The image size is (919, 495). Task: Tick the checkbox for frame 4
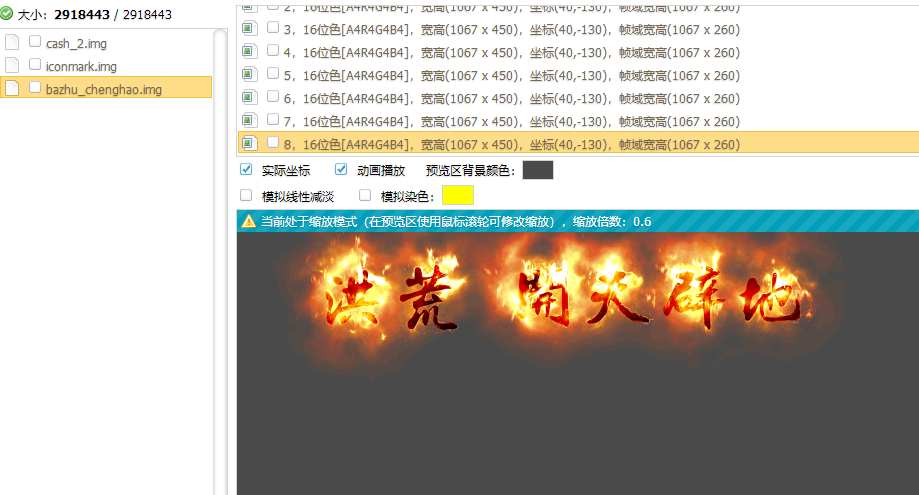(x=273, y=51)
